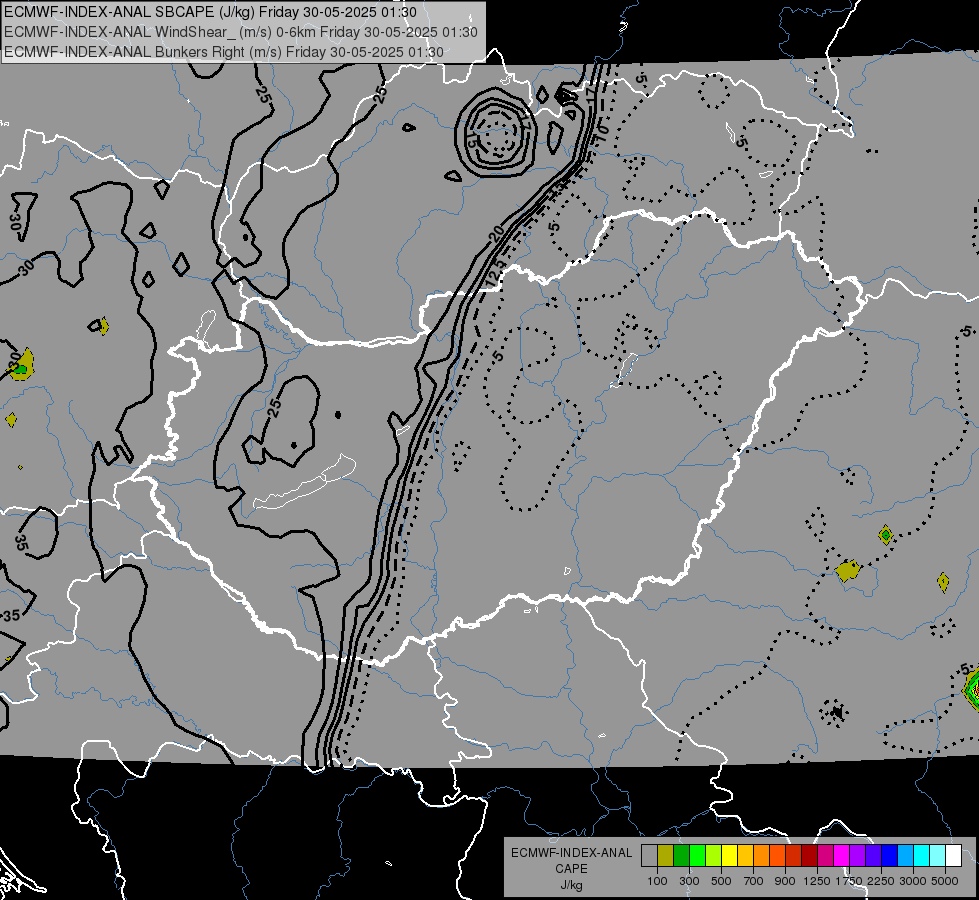Choose the pure yellow CAPE legend swatch
The image size is (979, 900).
pyautogui.click(x=729, y=855)
